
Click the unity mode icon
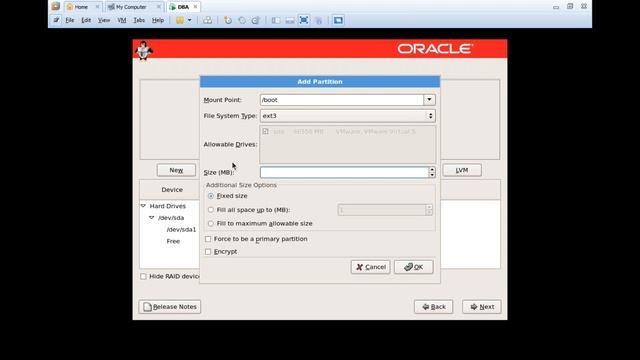coord(318,20)
